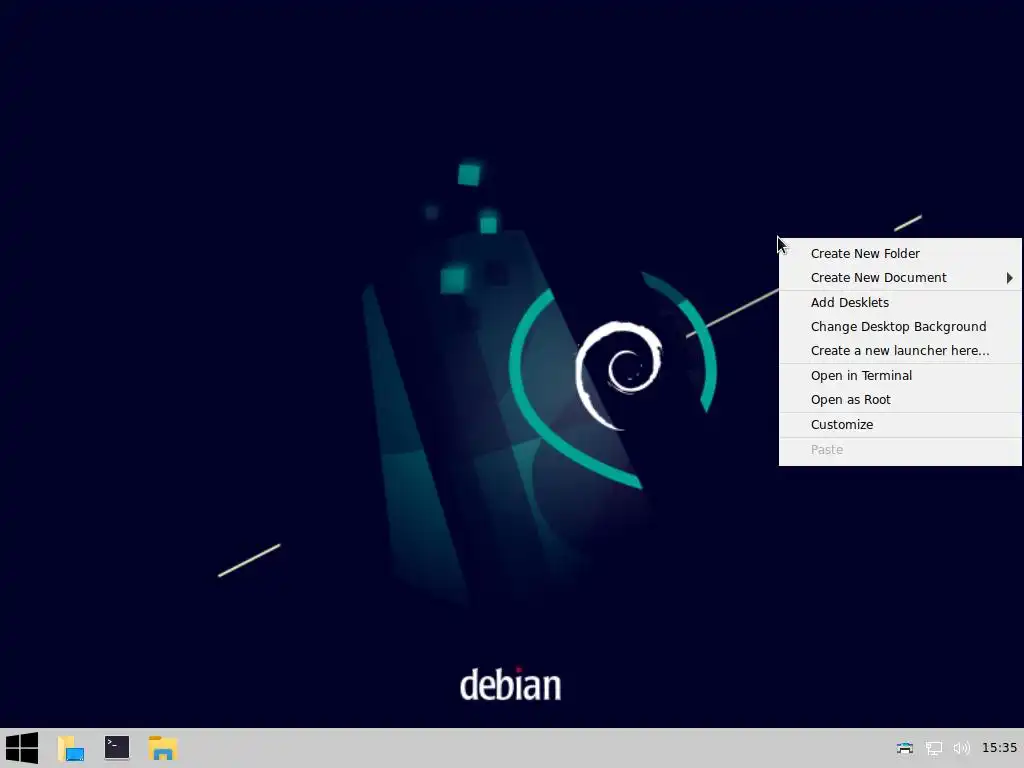The height and width of the screenshot is (768, 1024).
Task: Open the file manager icon in the panel
Action: 163,748
